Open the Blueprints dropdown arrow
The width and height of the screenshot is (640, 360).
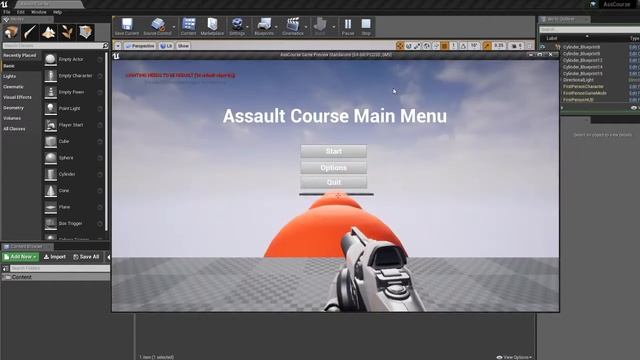coord(276,27)
